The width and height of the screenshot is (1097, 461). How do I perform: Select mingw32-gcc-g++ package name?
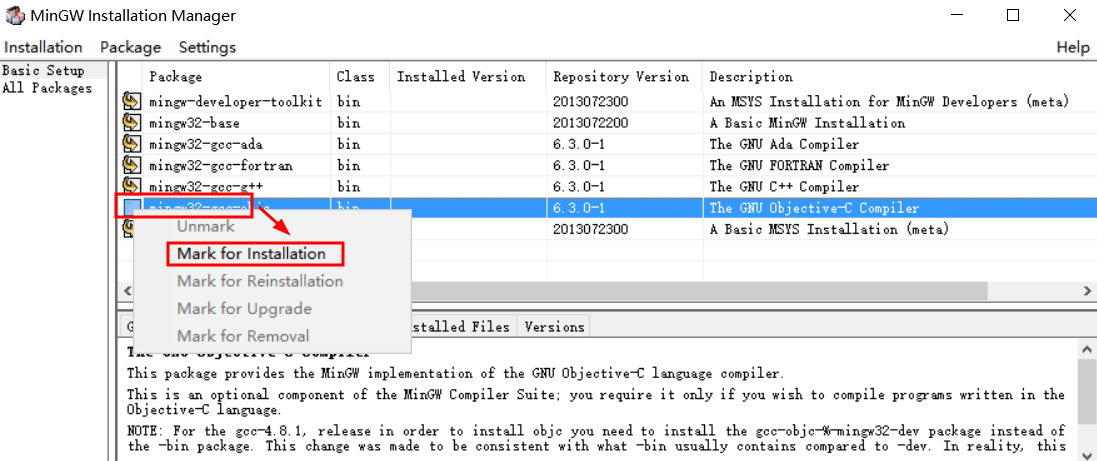tap(206, 187)
